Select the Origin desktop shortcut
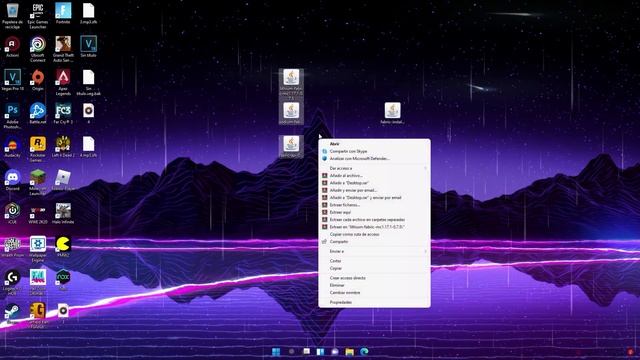640x360 pixels. coord(38,80)
